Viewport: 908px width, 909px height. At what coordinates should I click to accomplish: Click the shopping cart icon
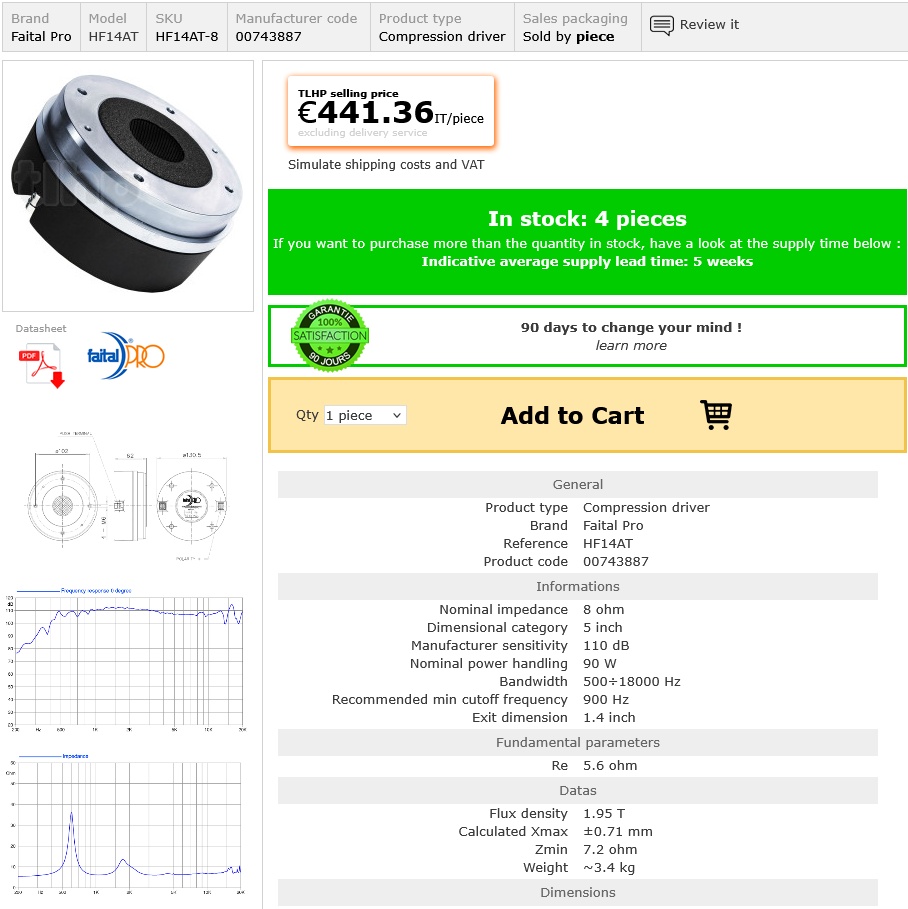[x=716, y=415]
